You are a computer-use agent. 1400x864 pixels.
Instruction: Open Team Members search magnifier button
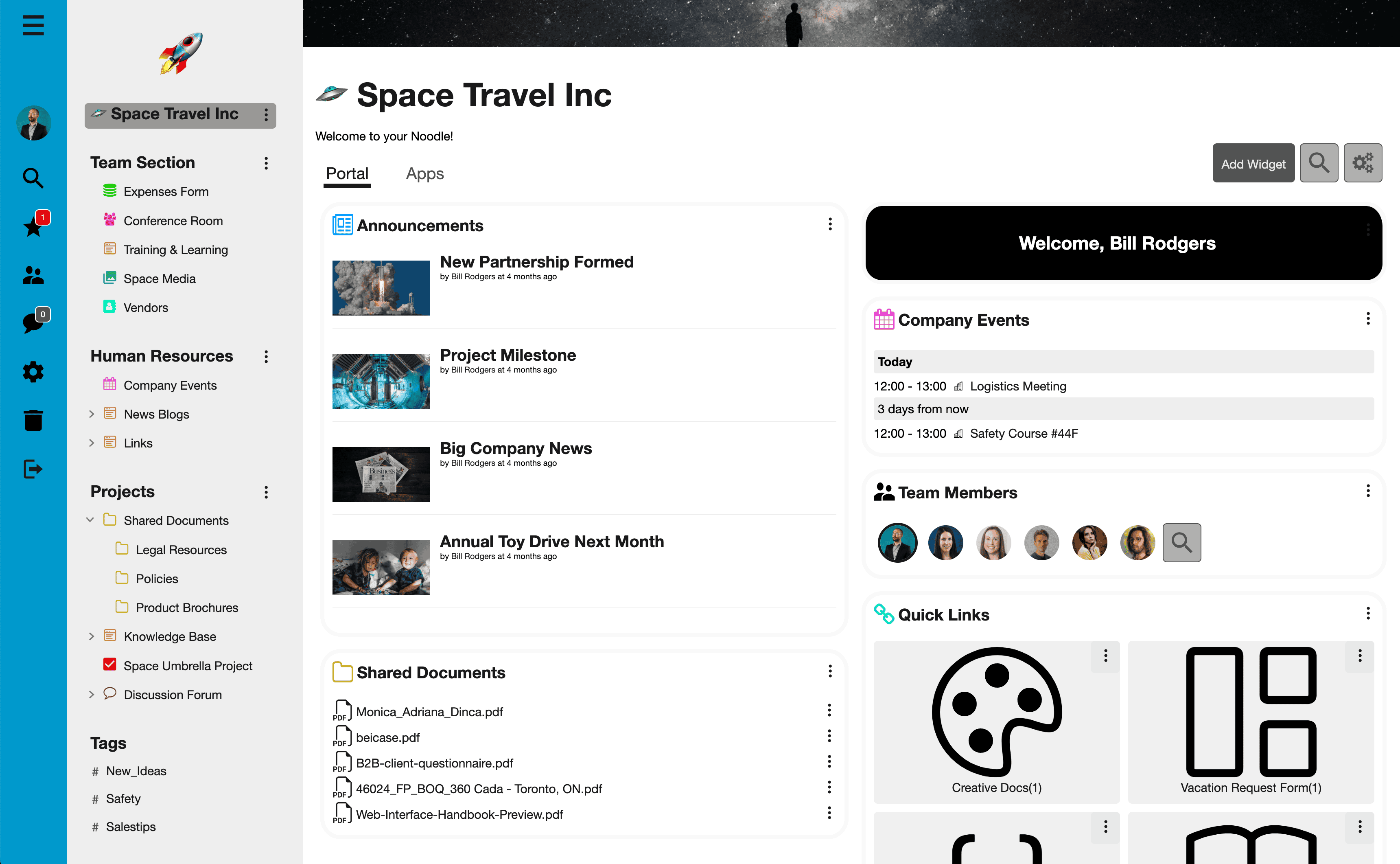click(x=1181, y=542)
